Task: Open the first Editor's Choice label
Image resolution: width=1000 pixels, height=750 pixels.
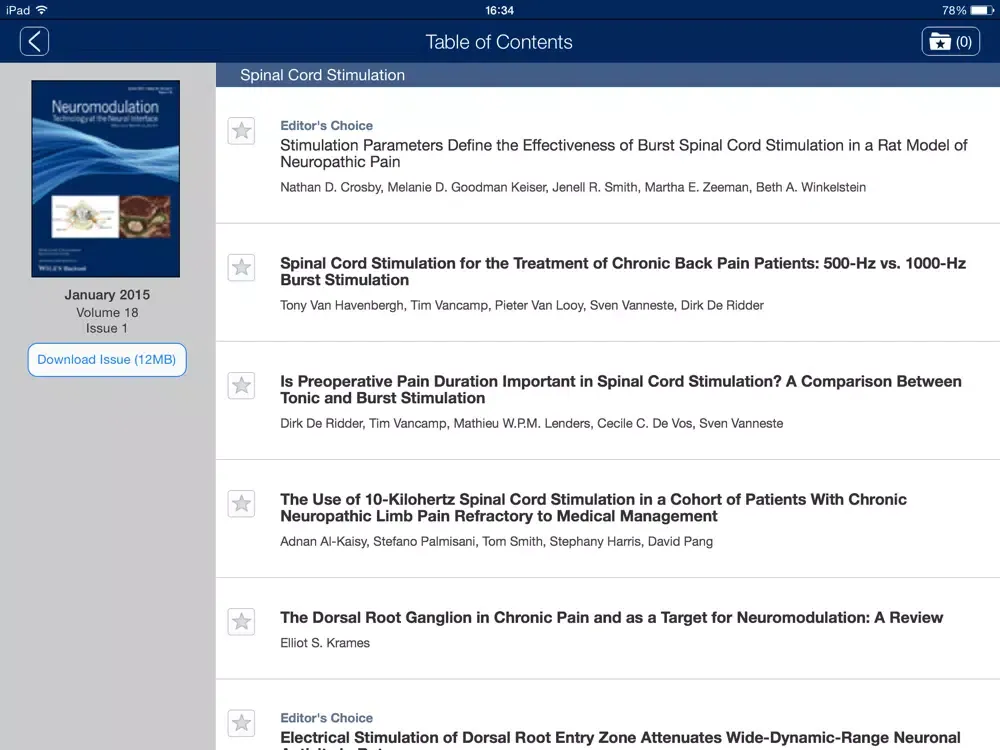Action: tap(326, 125)
